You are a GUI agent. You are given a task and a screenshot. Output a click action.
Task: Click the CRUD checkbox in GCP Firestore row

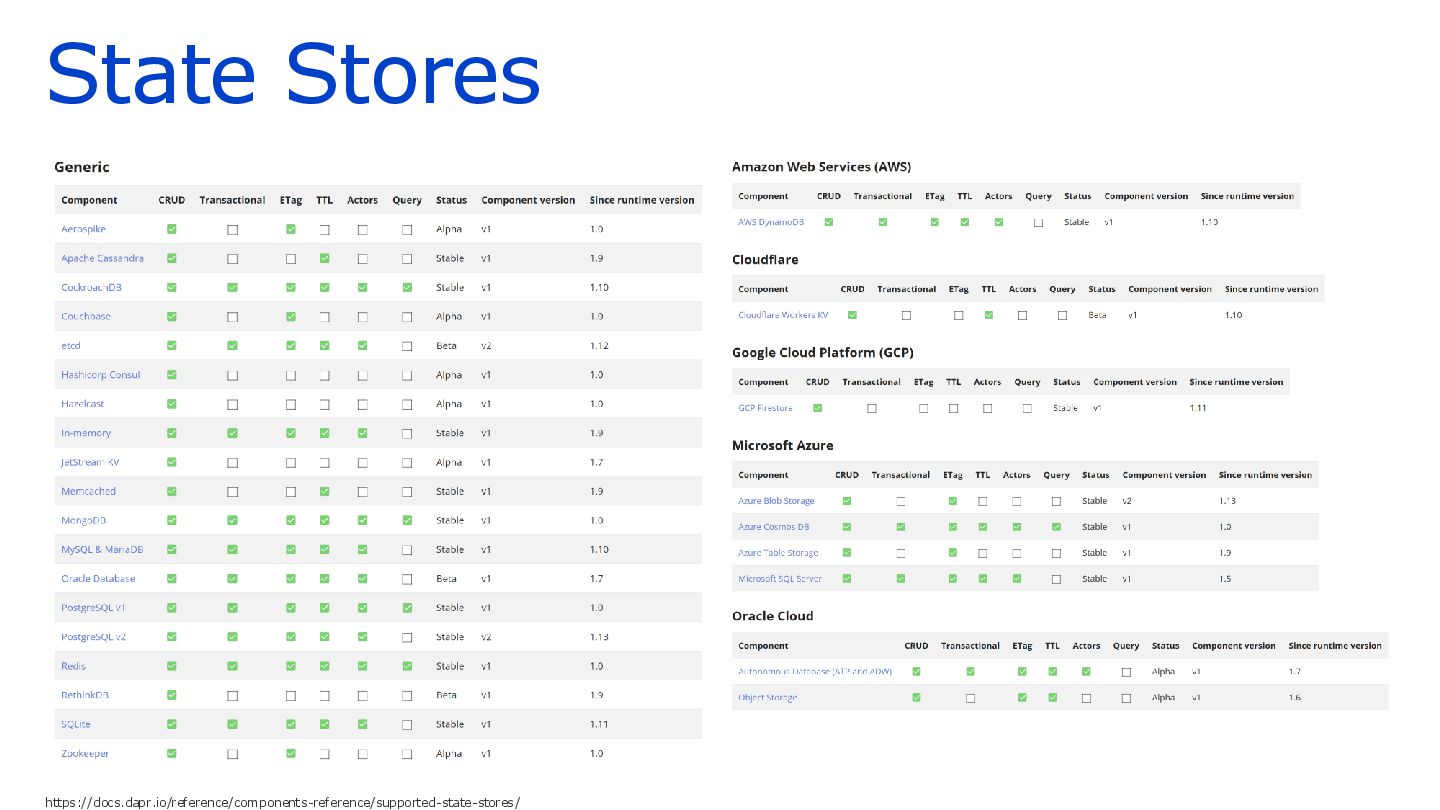(x=817, y=408)
